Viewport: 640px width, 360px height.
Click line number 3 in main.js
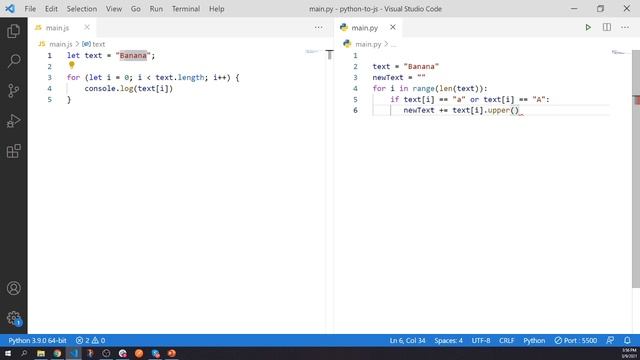[x=49, y=78]
